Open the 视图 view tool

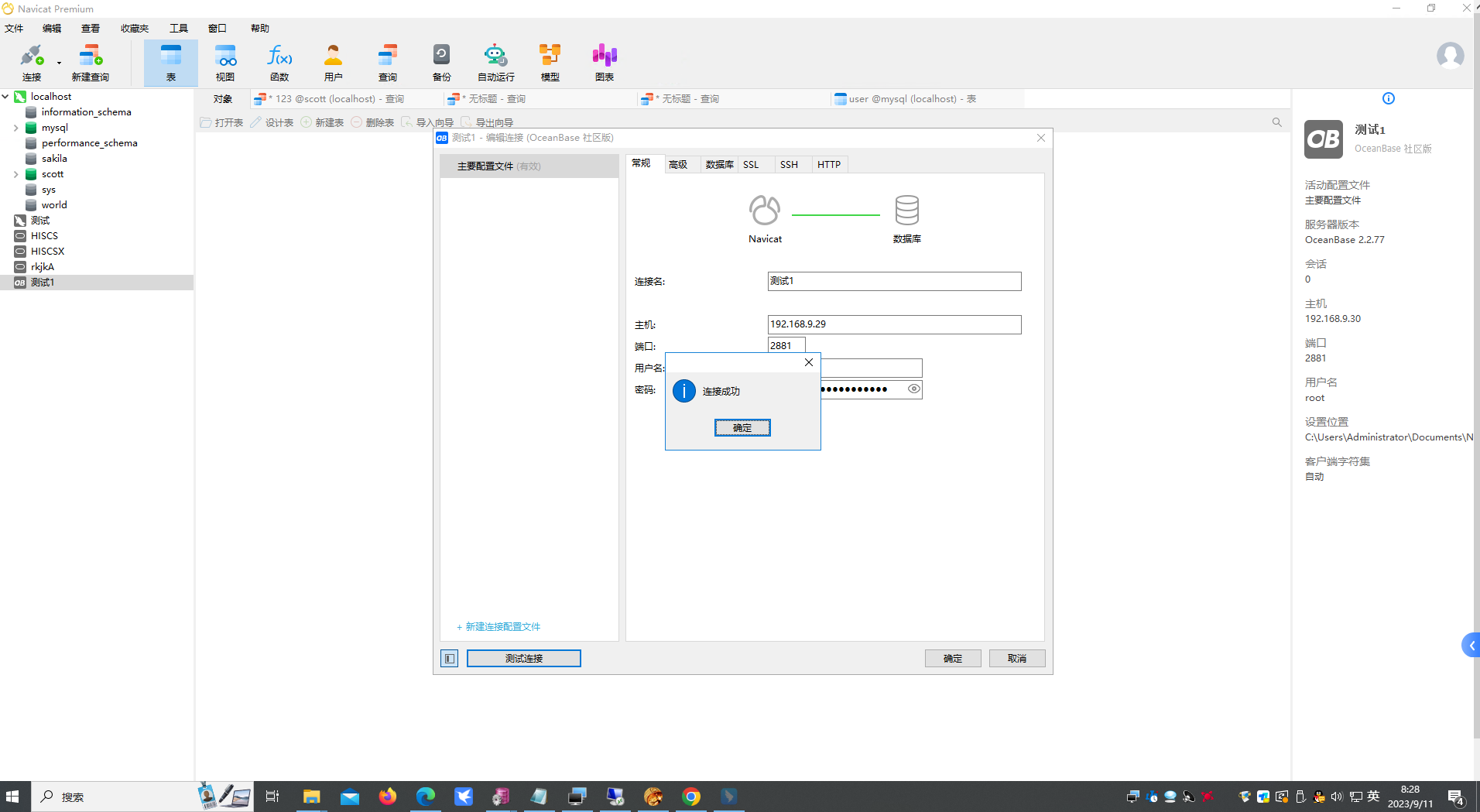[x=225, y=62]
